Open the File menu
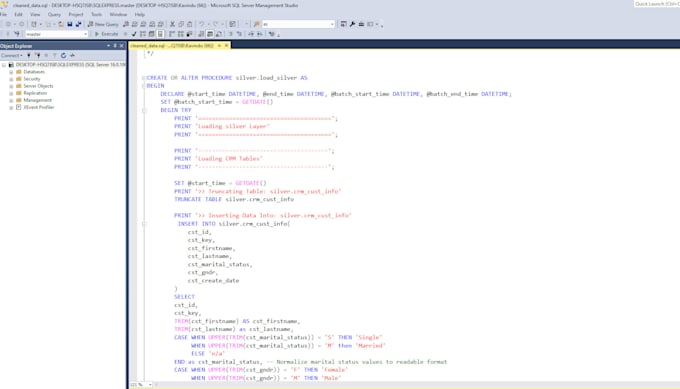The image size is (680, 389). click(4, 14)
